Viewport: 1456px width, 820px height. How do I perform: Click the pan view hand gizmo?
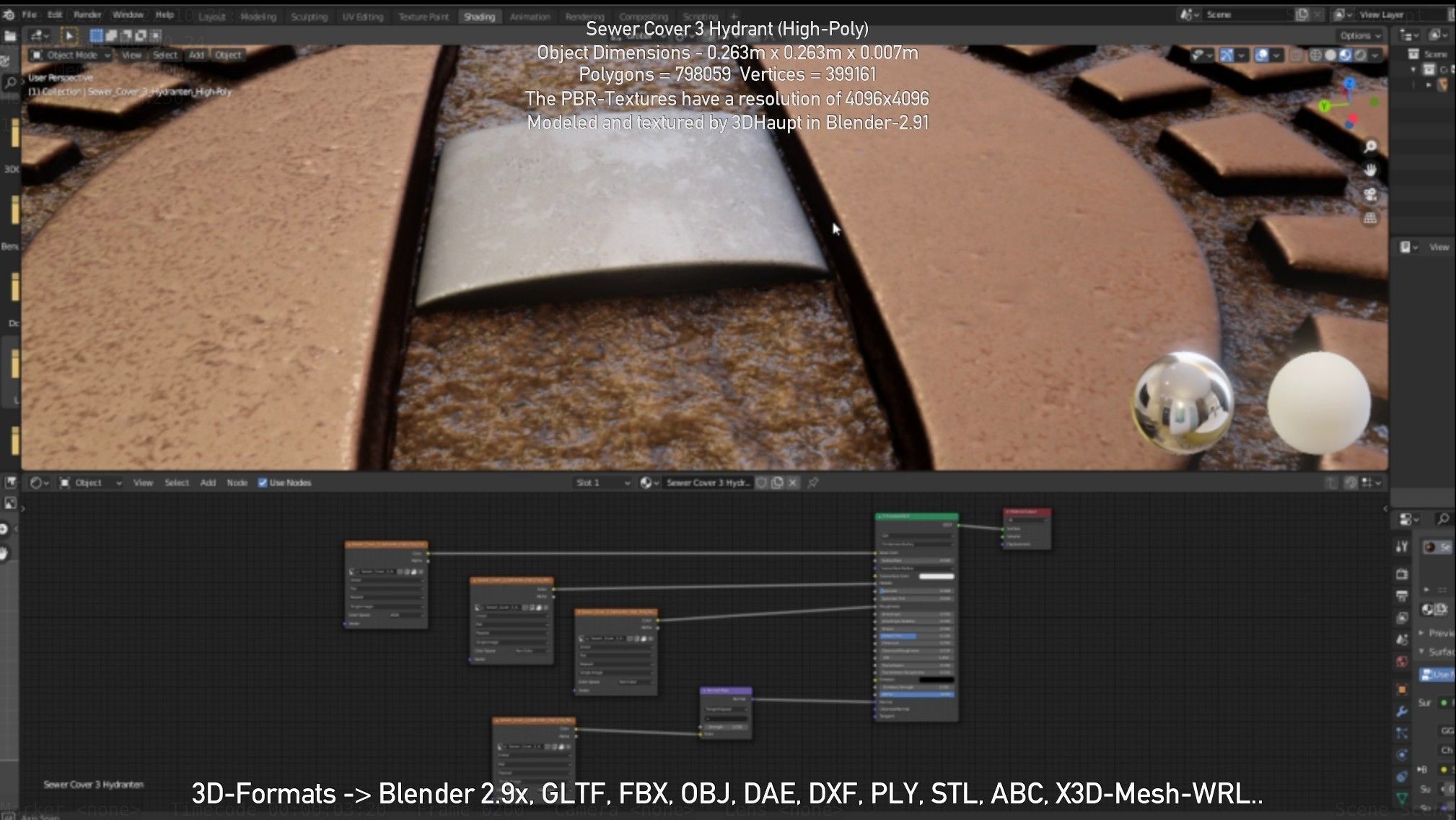[x=1370, y=171]
